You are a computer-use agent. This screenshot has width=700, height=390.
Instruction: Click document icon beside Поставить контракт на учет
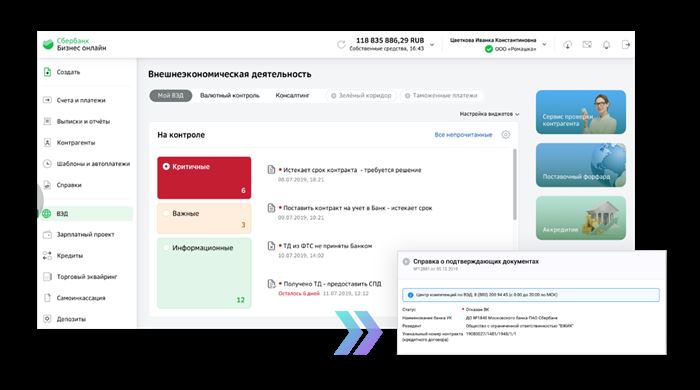pyautogui.click(x=271, y=208)
